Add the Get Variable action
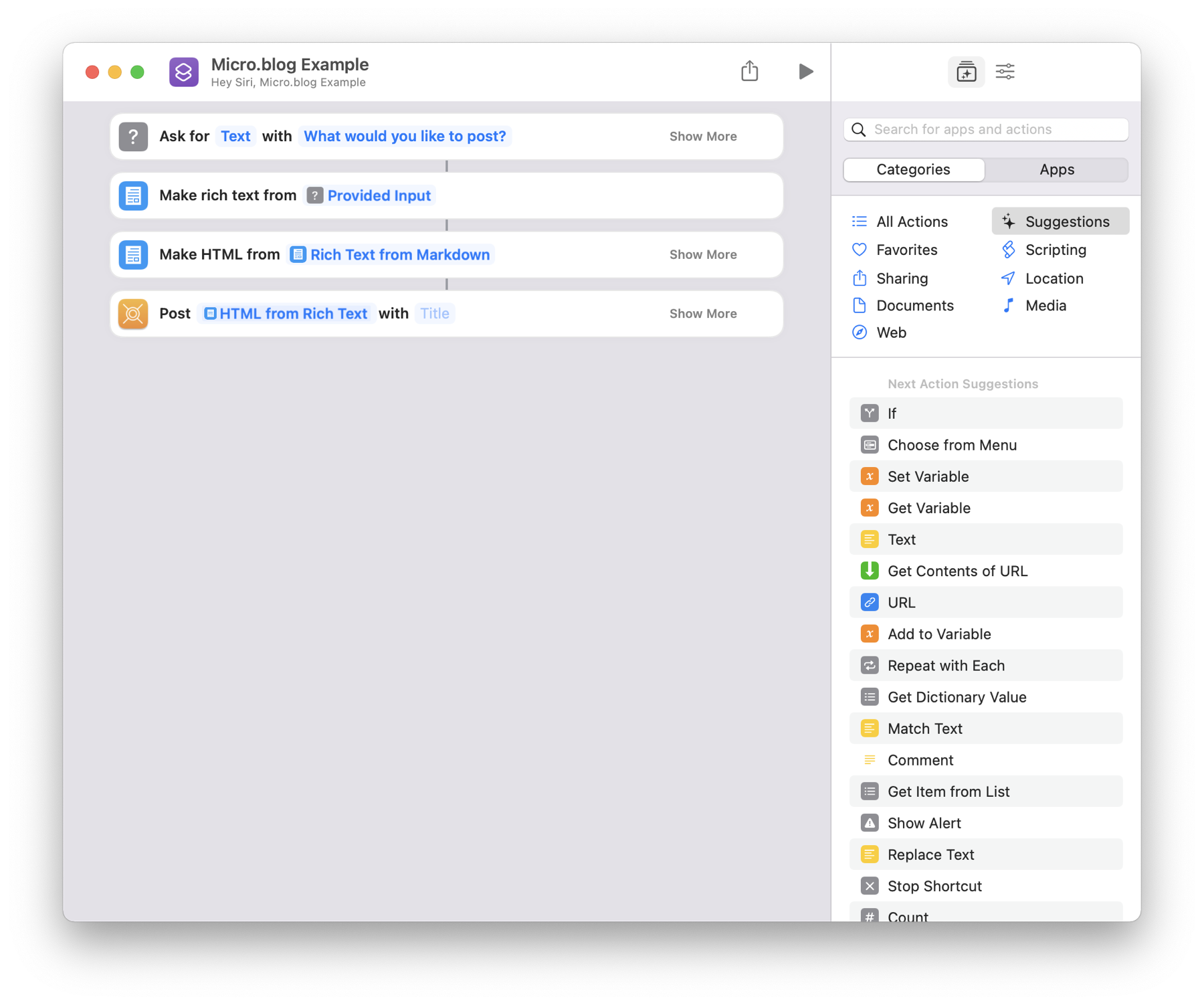Screen dimensions: 1204x1005 click(986, 508)
